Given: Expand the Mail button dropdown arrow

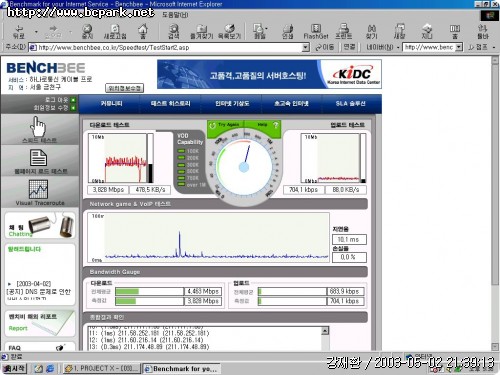Looking at the screenshot, I should click(266, 29).
